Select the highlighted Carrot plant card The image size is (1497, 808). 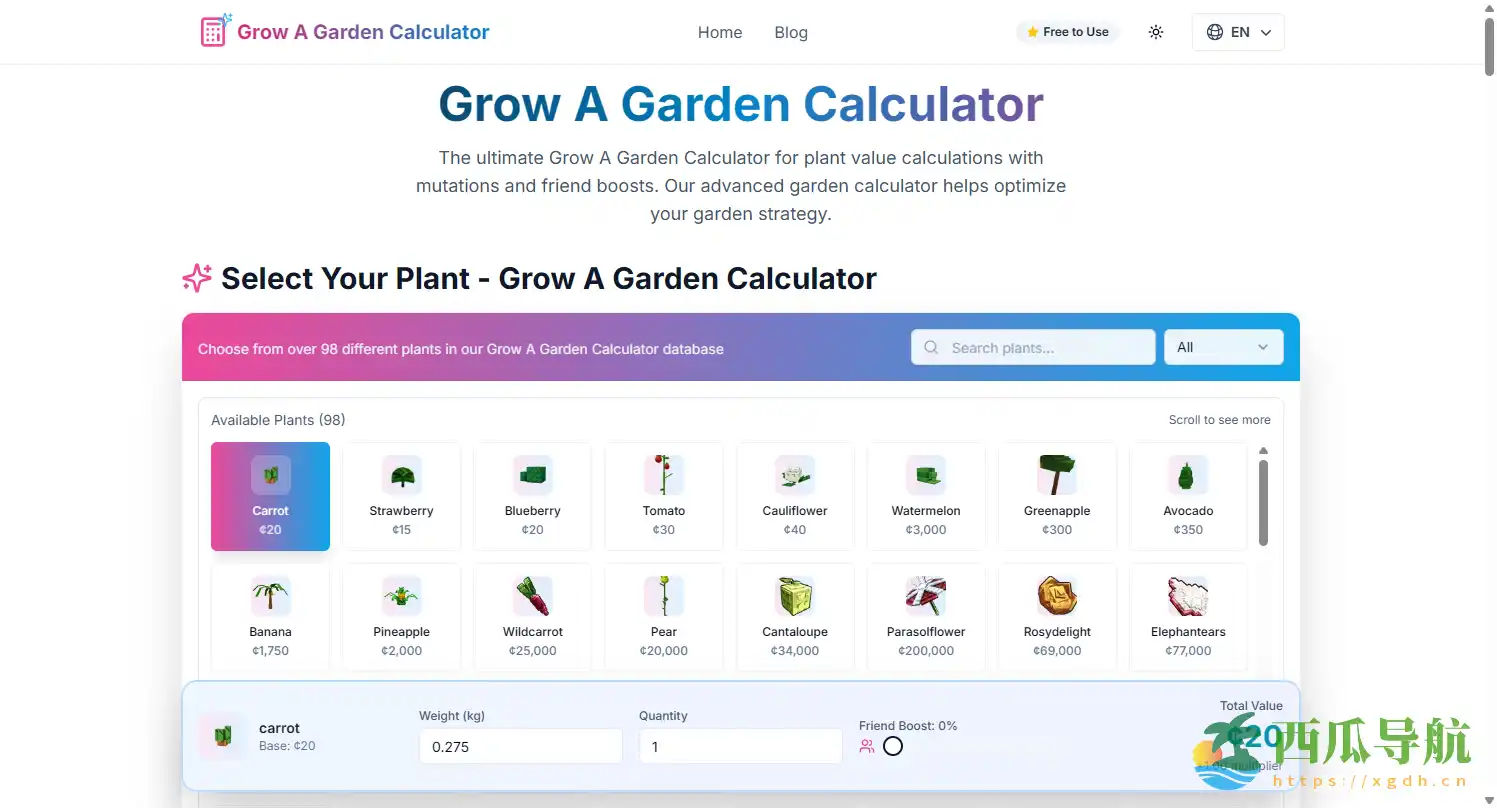(270, 496)
